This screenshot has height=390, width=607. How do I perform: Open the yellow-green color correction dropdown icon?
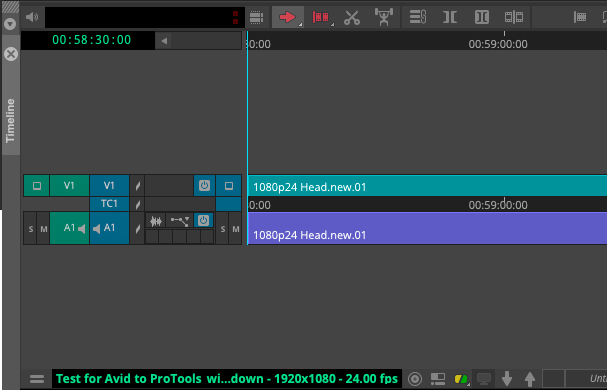coord(461,379)
